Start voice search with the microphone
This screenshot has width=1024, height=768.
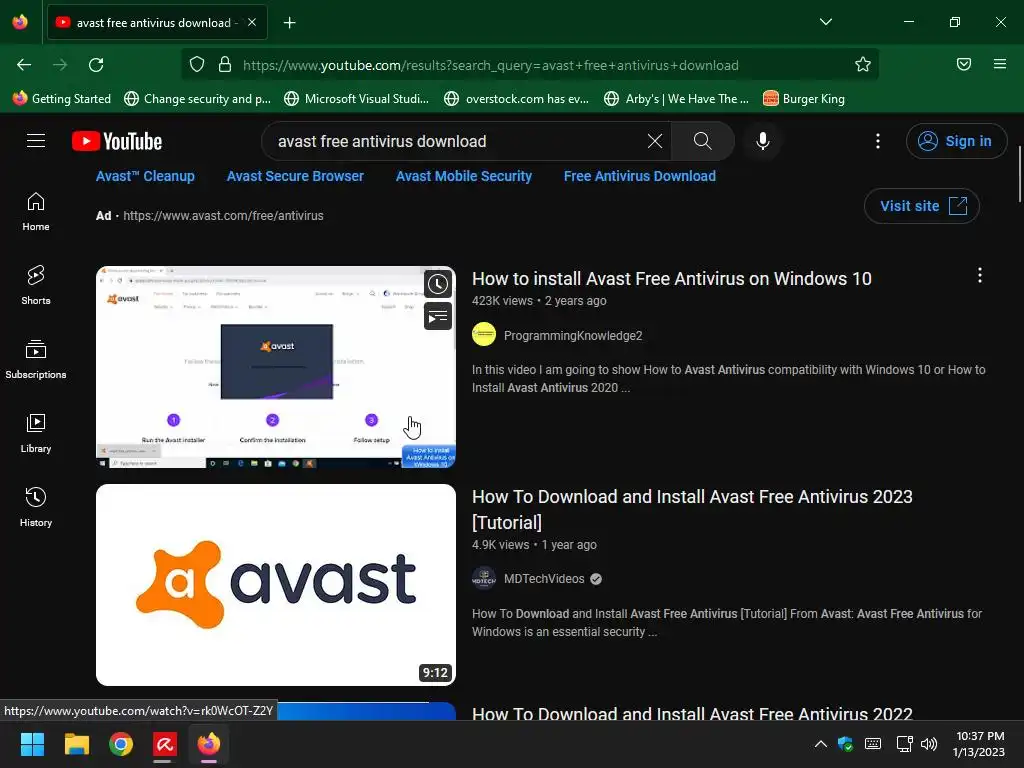pyautogui.click(x=762, y=141)
